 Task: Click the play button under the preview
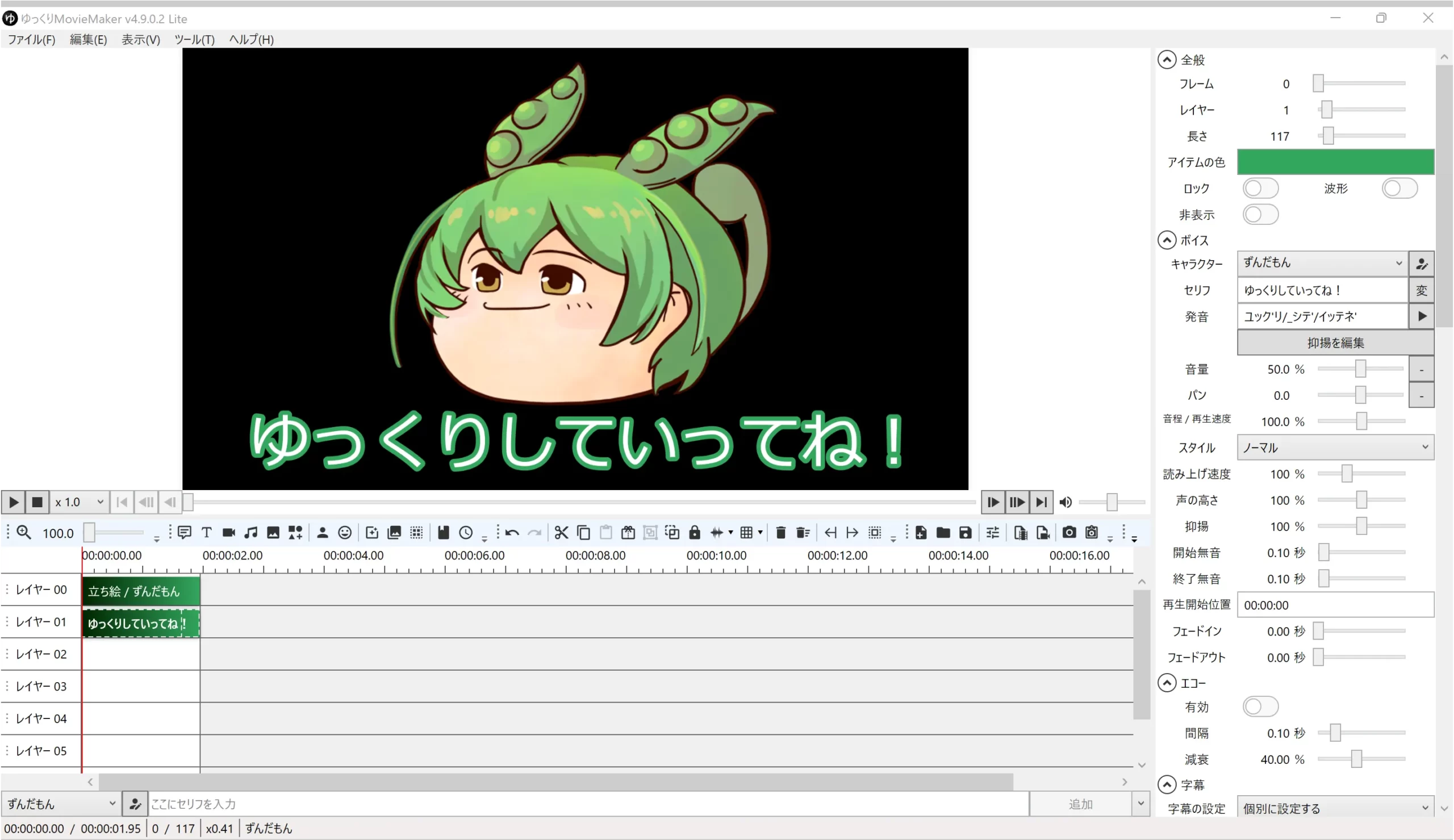tap(13, 503)
